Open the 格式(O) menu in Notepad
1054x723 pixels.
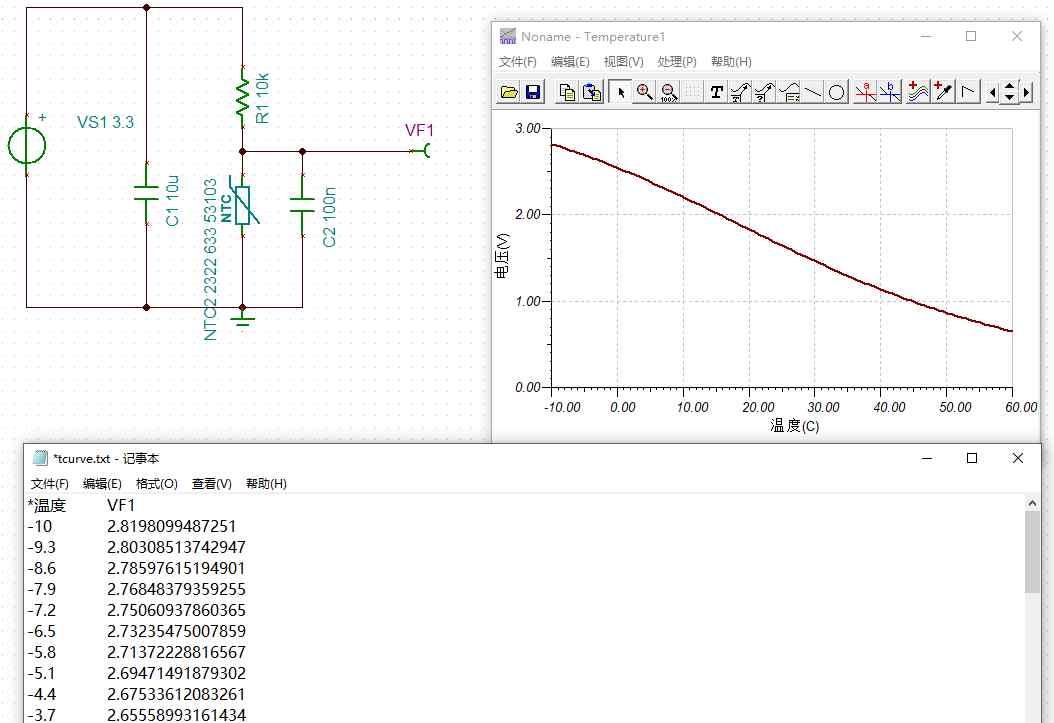(x=157, y=484)
